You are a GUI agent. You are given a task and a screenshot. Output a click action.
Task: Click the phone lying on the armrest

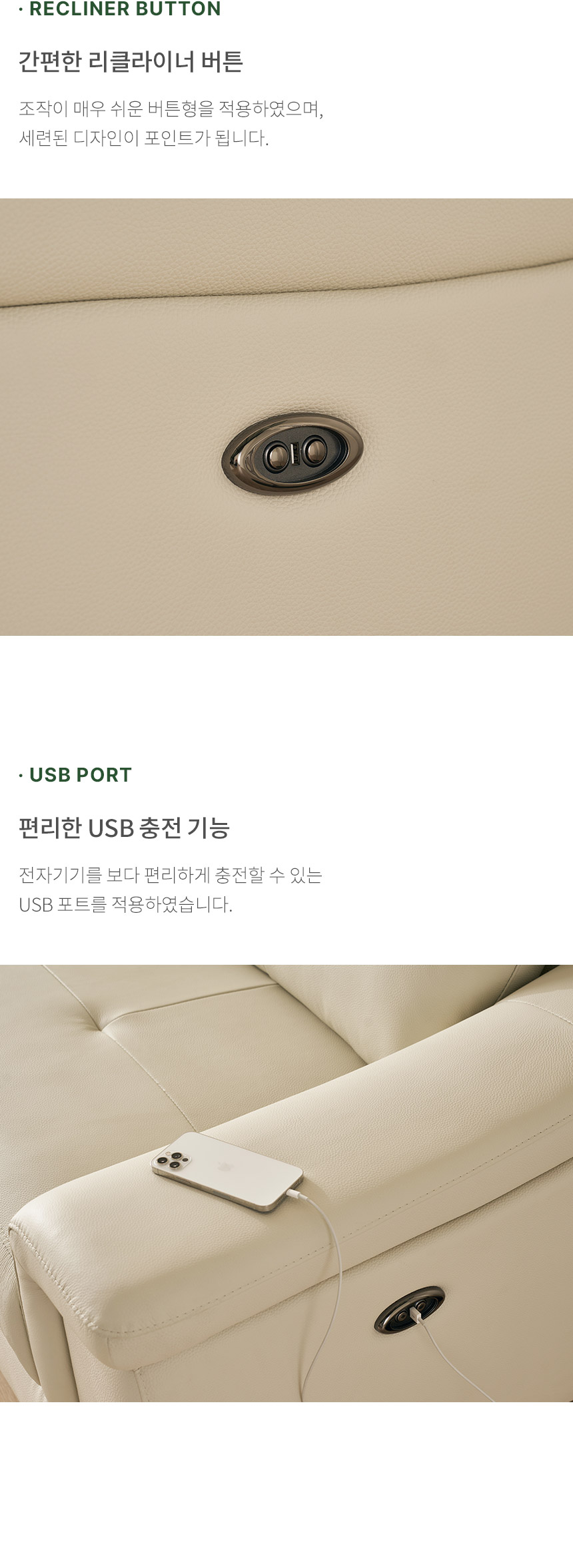point(227,1171)
